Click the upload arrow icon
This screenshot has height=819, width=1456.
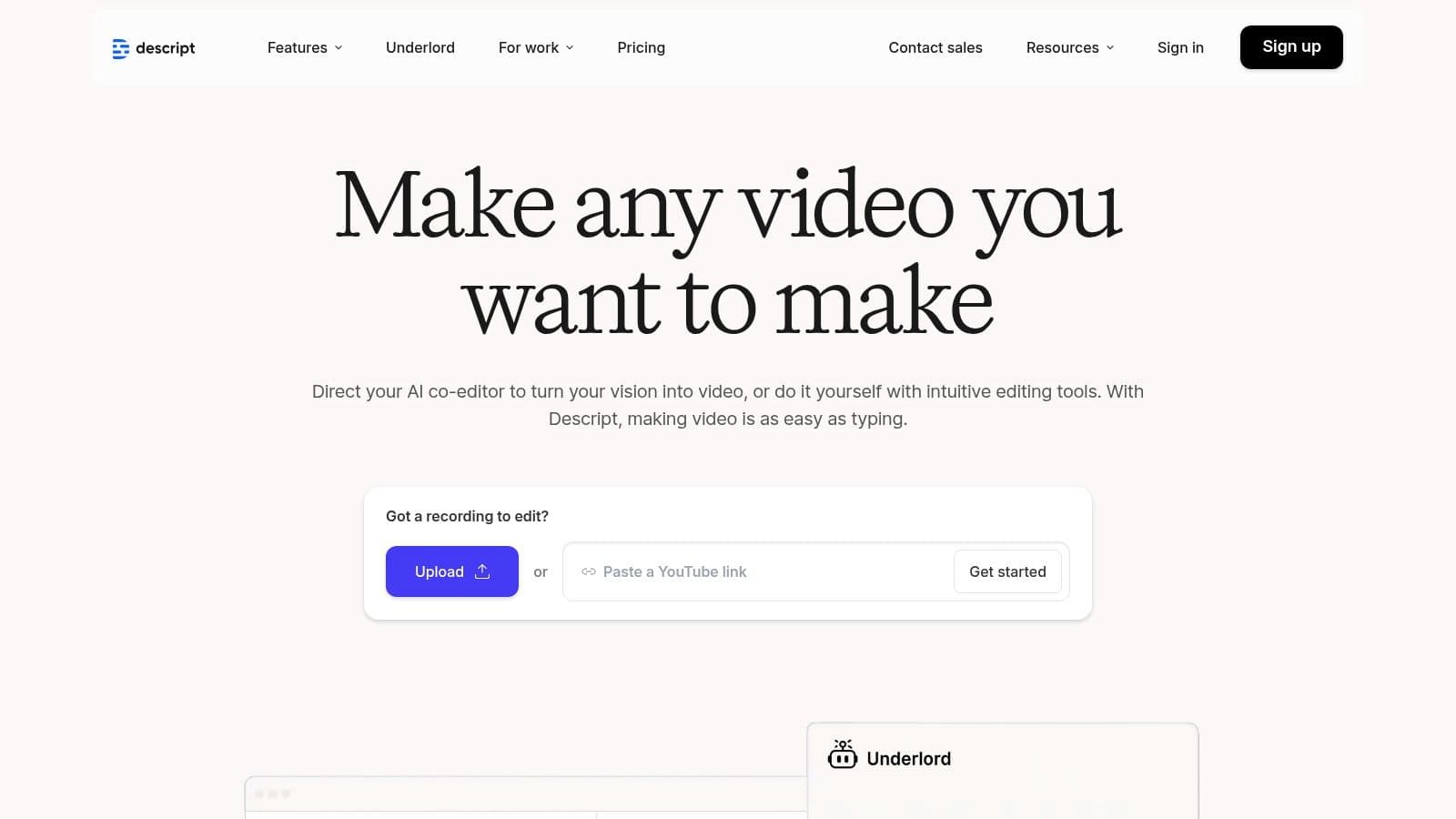(482, 571)
